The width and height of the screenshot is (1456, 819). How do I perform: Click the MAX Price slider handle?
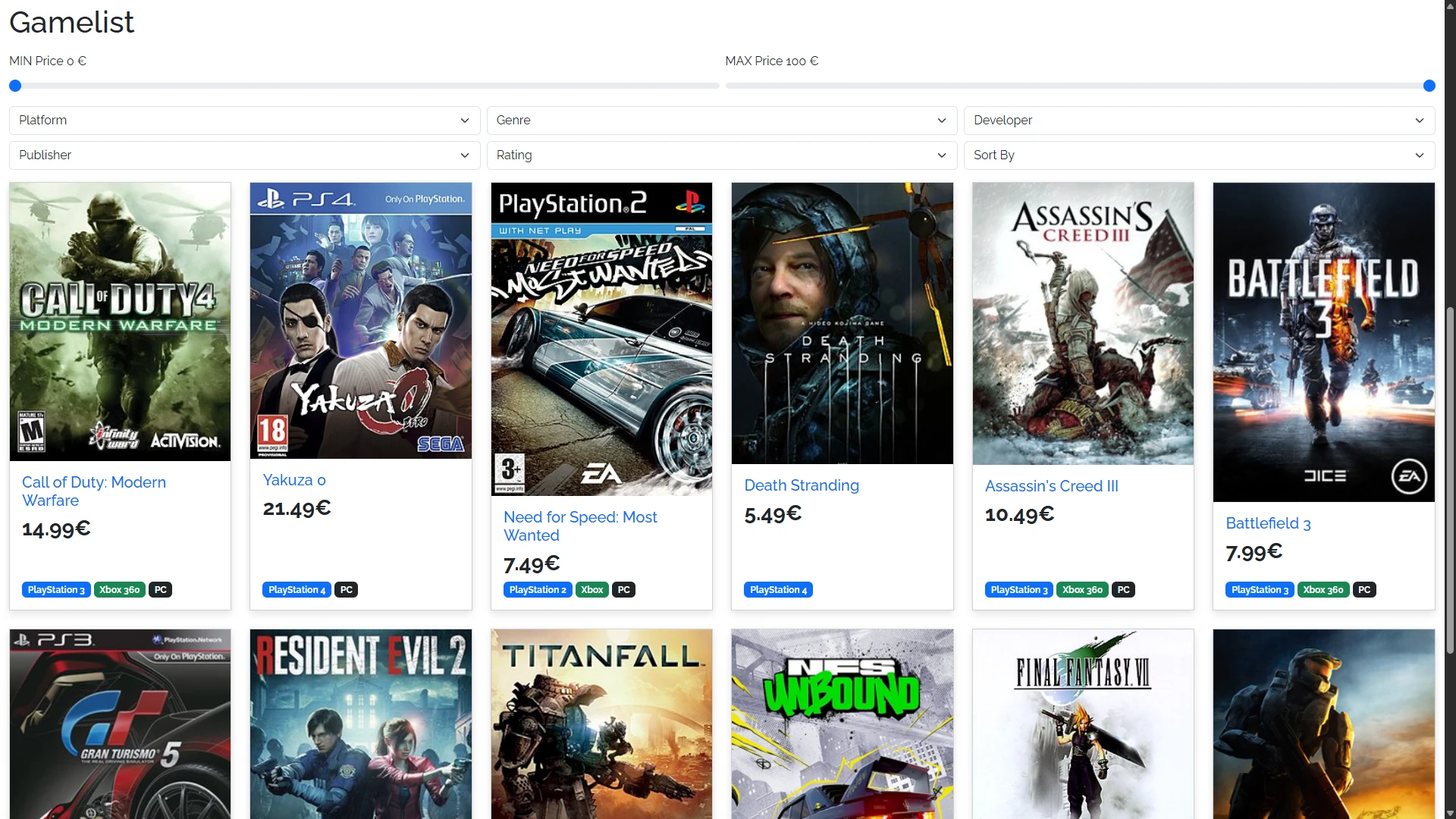point(1429,86)
